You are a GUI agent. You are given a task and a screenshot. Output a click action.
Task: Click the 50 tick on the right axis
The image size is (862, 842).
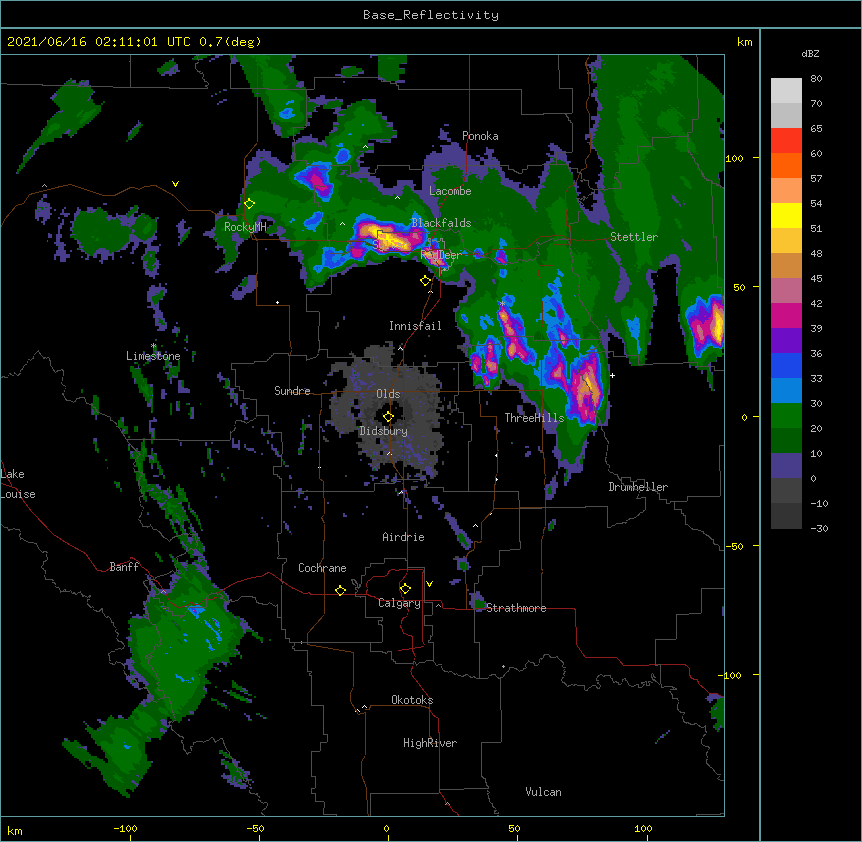[x=739, y=287]
